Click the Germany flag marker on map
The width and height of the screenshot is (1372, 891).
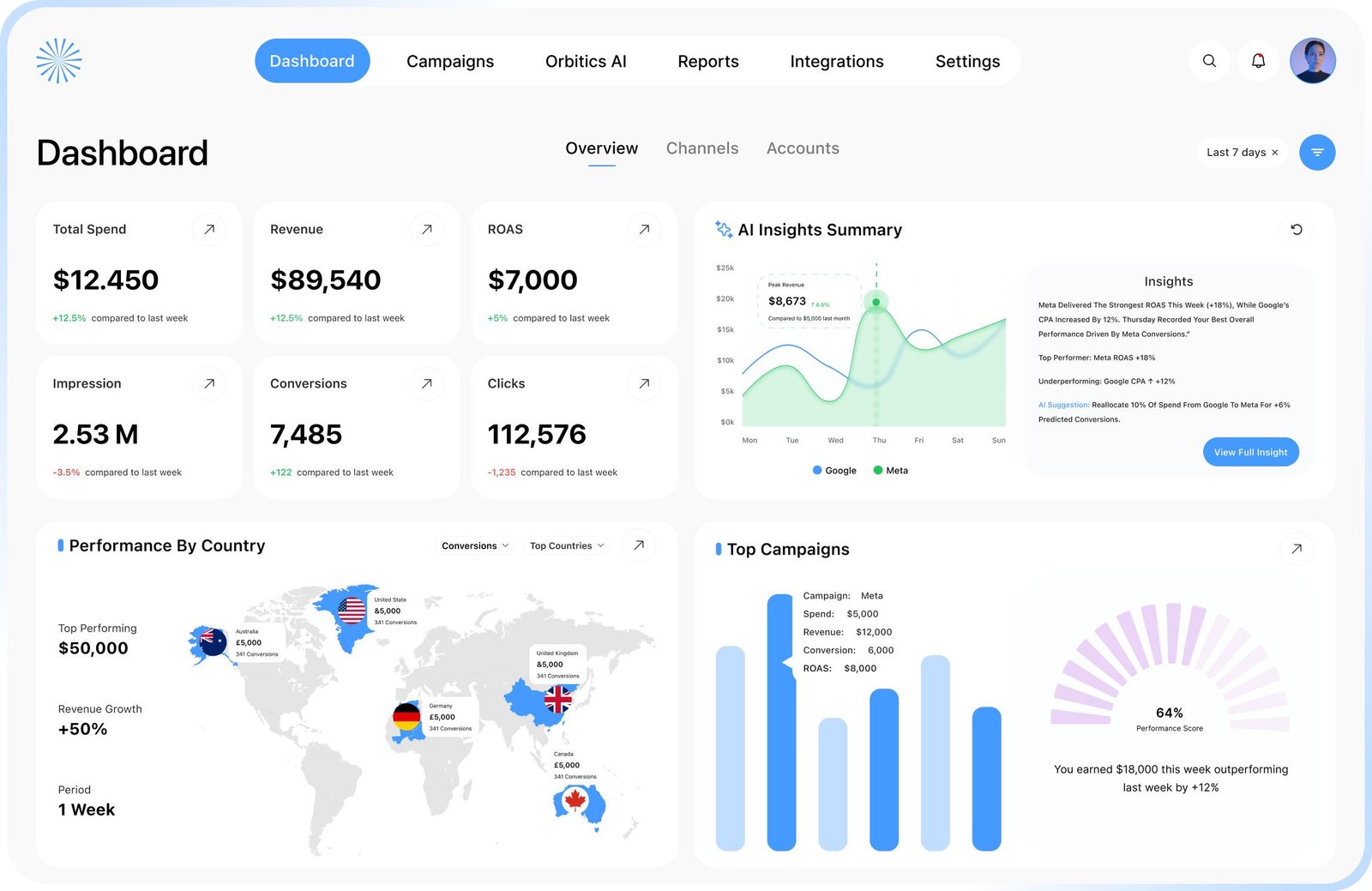pos(406,716)
